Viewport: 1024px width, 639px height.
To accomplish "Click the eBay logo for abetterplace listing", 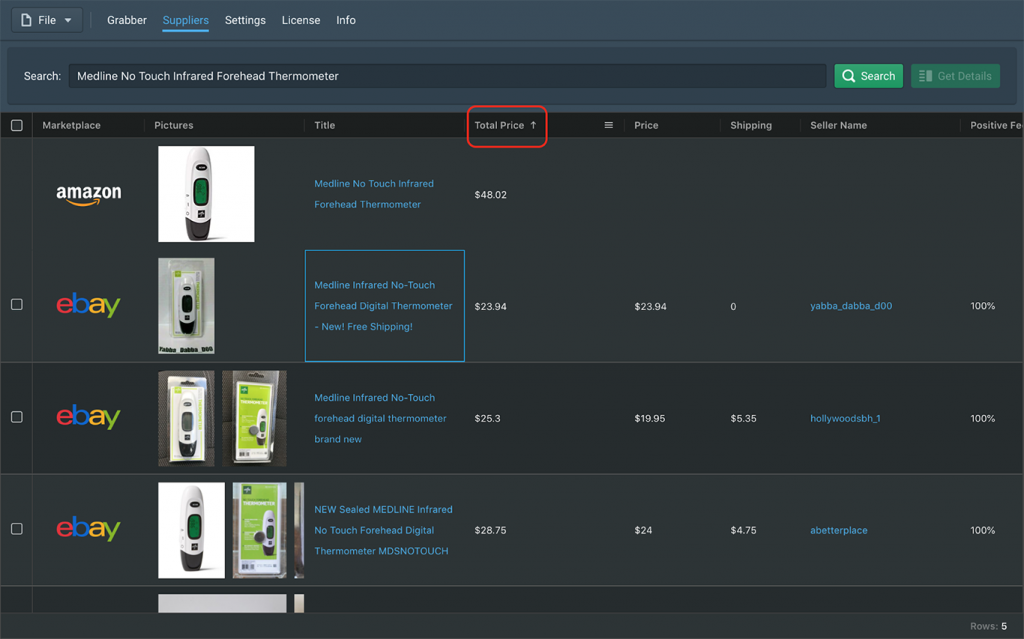I will point(88,530).
